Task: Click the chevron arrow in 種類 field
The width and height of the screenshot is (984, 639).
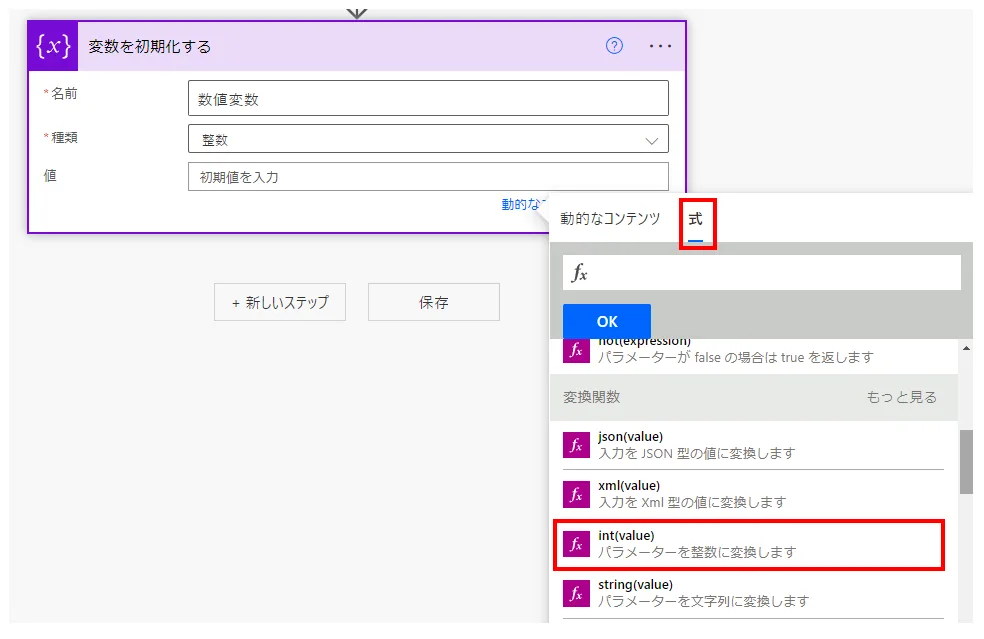Action: pos(652,140)
